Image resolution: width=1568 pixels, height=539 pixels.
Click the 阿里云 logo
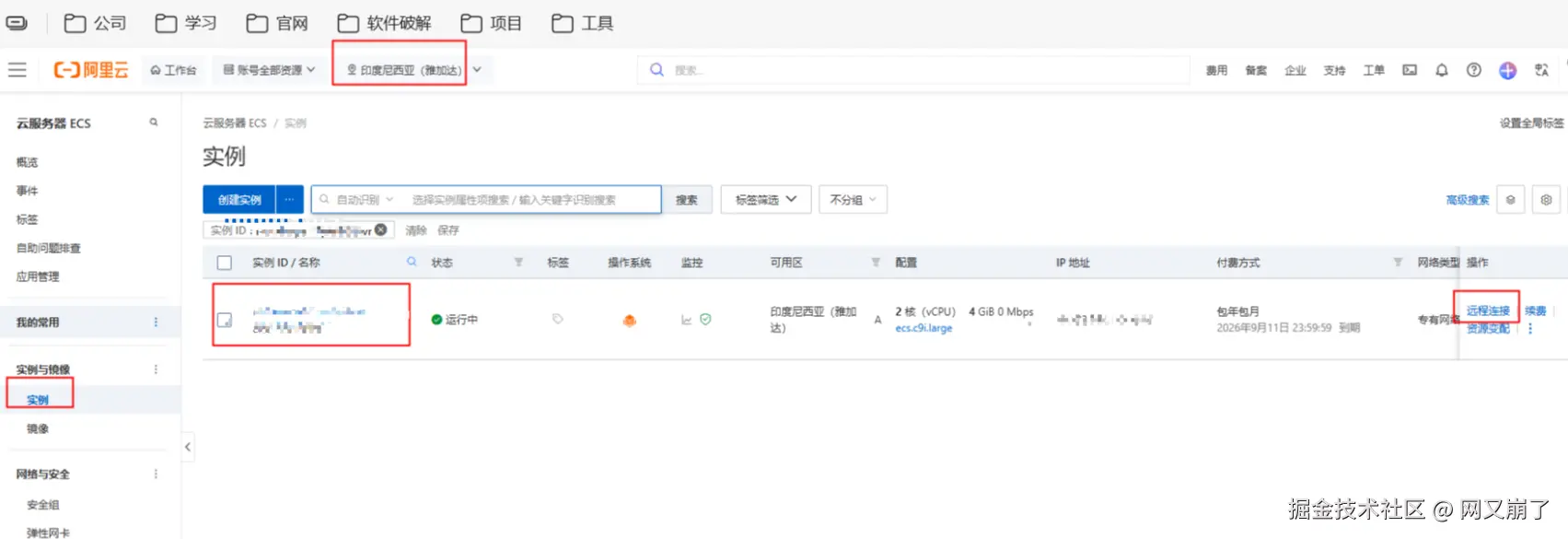[91, 70]
